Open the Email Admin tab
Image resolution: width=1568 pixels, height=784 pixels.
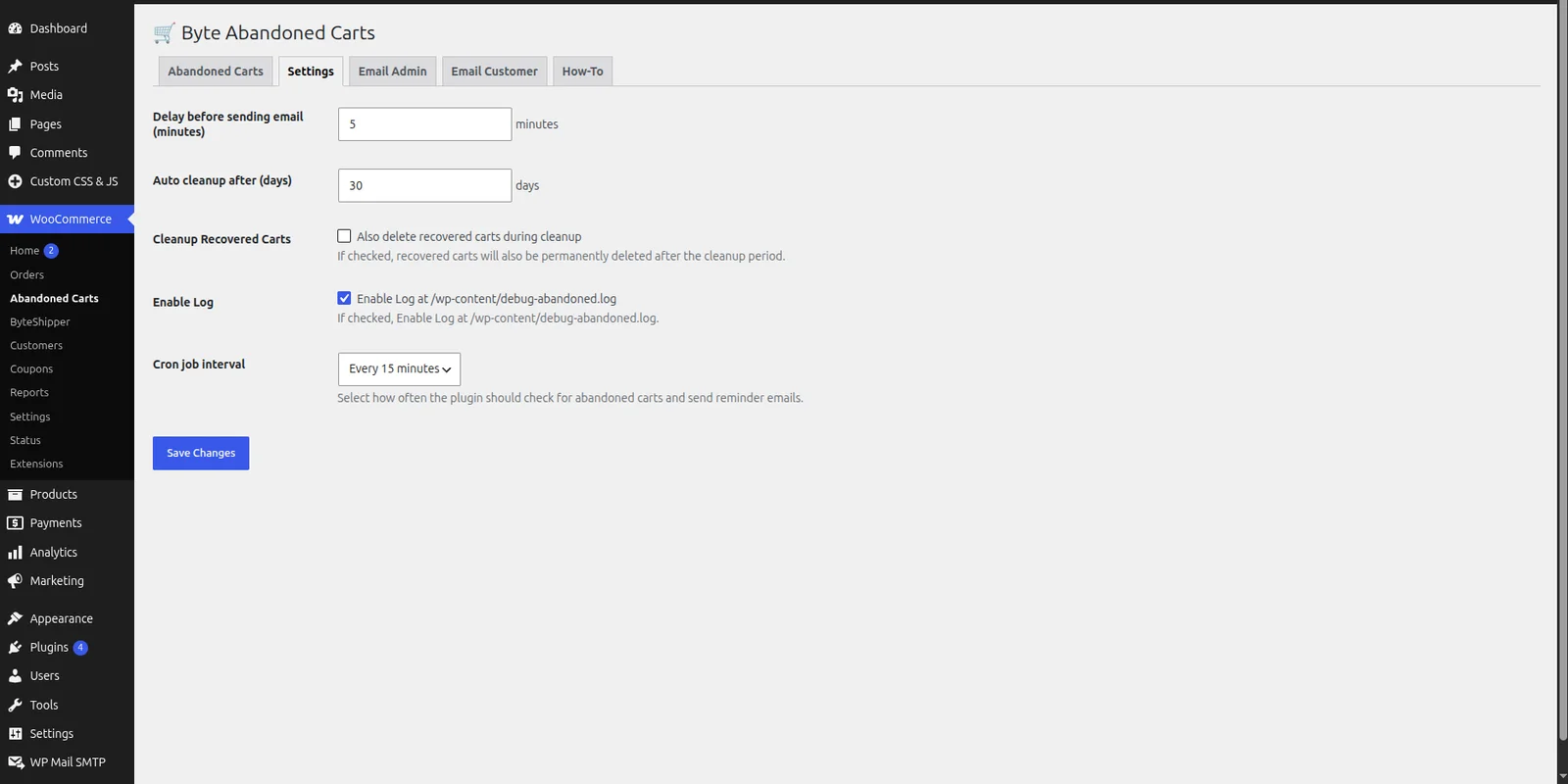pyautogui.click(x=392, y=72)
